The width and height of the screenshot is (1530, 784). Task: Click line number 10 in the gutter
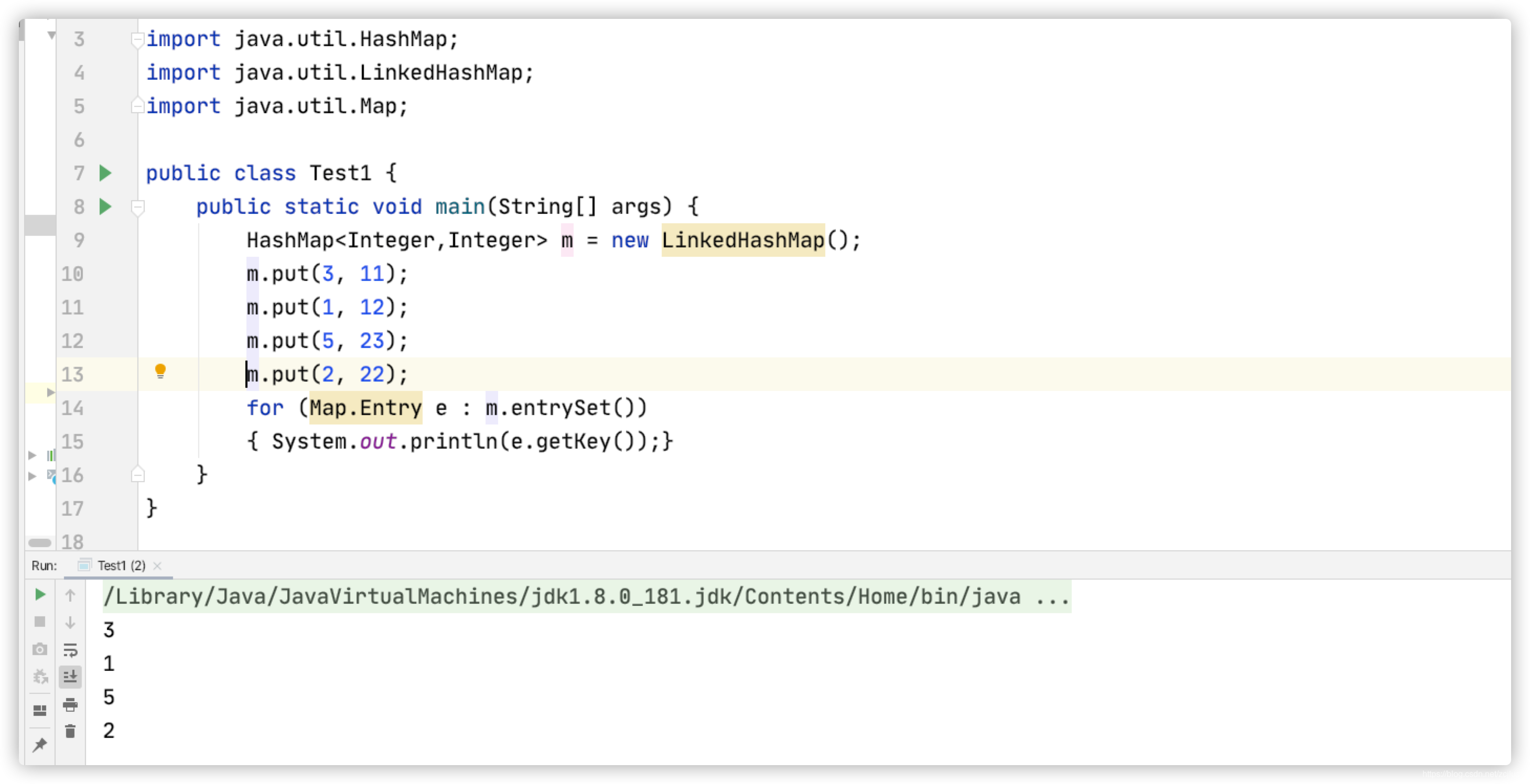pyautogui.click(x=72, y=274)
